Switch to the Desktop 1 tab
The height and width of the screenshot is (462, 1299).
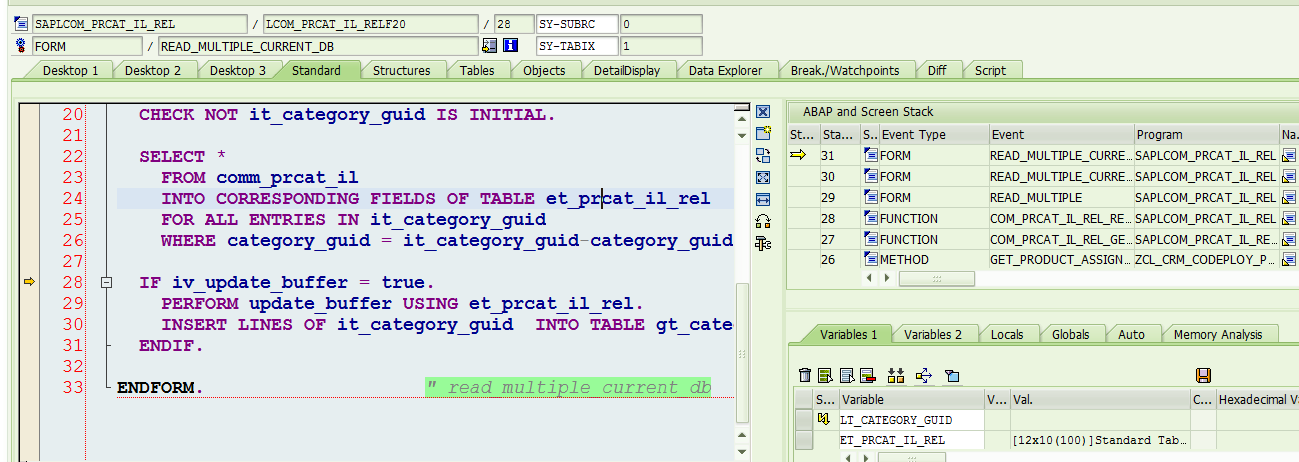(70, 70)
